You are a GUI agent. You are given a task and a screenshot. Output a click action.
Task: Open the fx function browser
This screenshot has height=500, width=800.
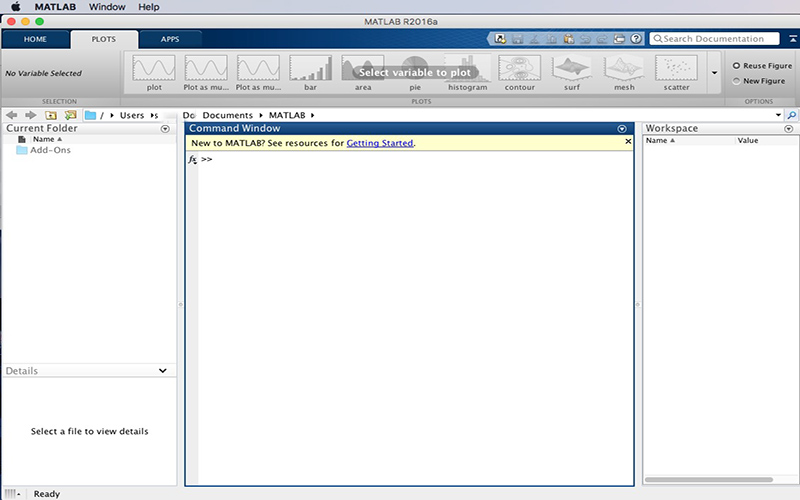(x=192, y=160)
